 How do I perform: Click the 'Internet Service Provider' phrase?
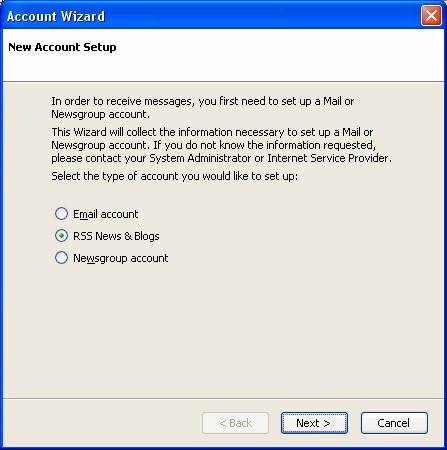pos(328,158)
